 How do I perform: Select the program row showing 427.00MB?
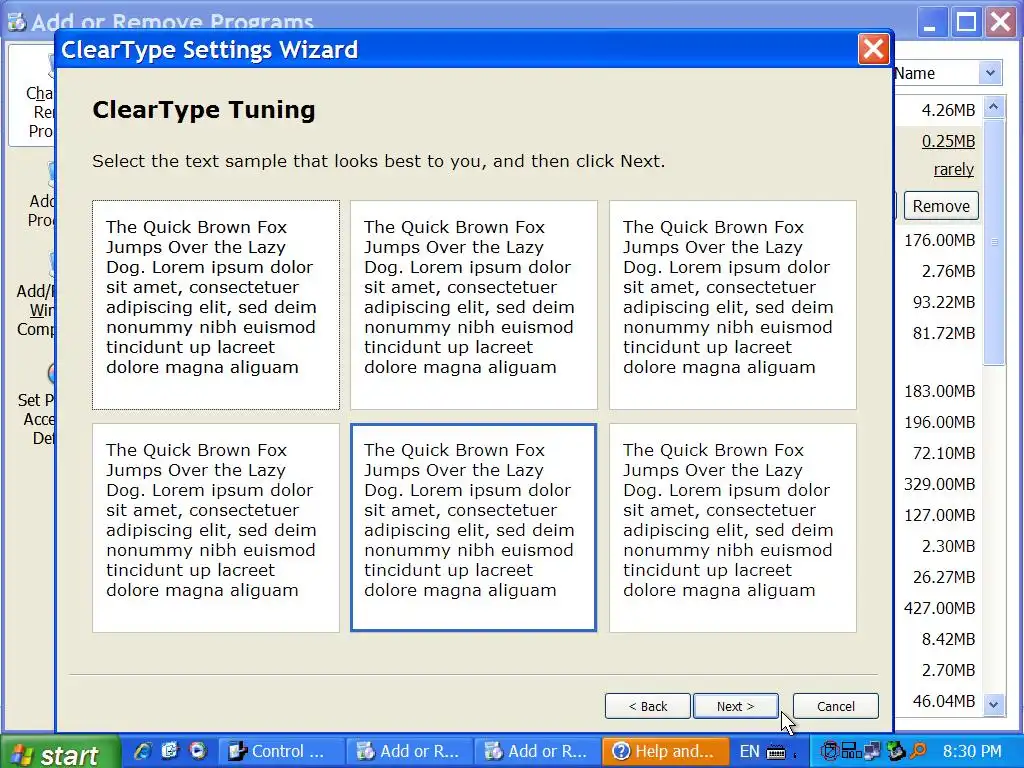[x=939, y=608]
